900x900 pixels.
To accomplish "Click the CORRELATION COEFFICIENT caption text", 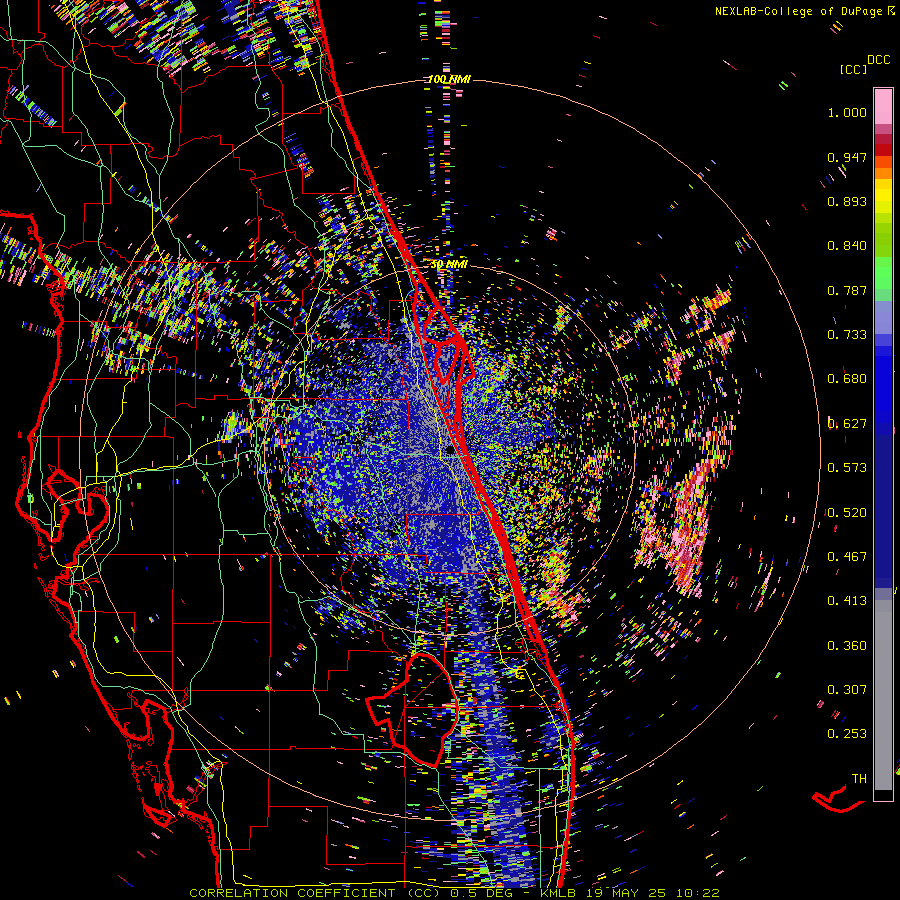I will (292, 893).
